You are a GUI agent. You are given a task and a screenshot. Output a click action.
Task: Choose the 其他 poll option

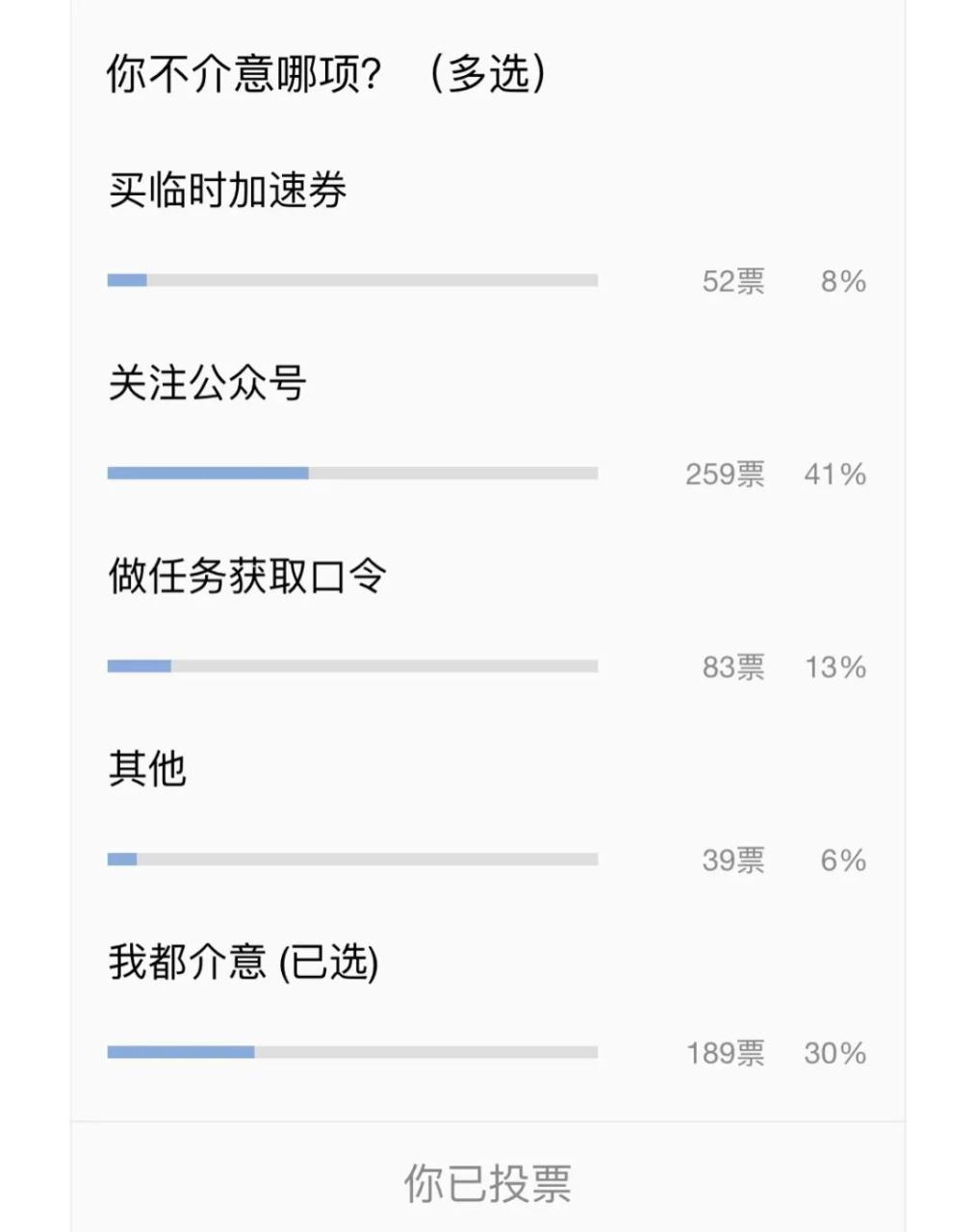147,769
